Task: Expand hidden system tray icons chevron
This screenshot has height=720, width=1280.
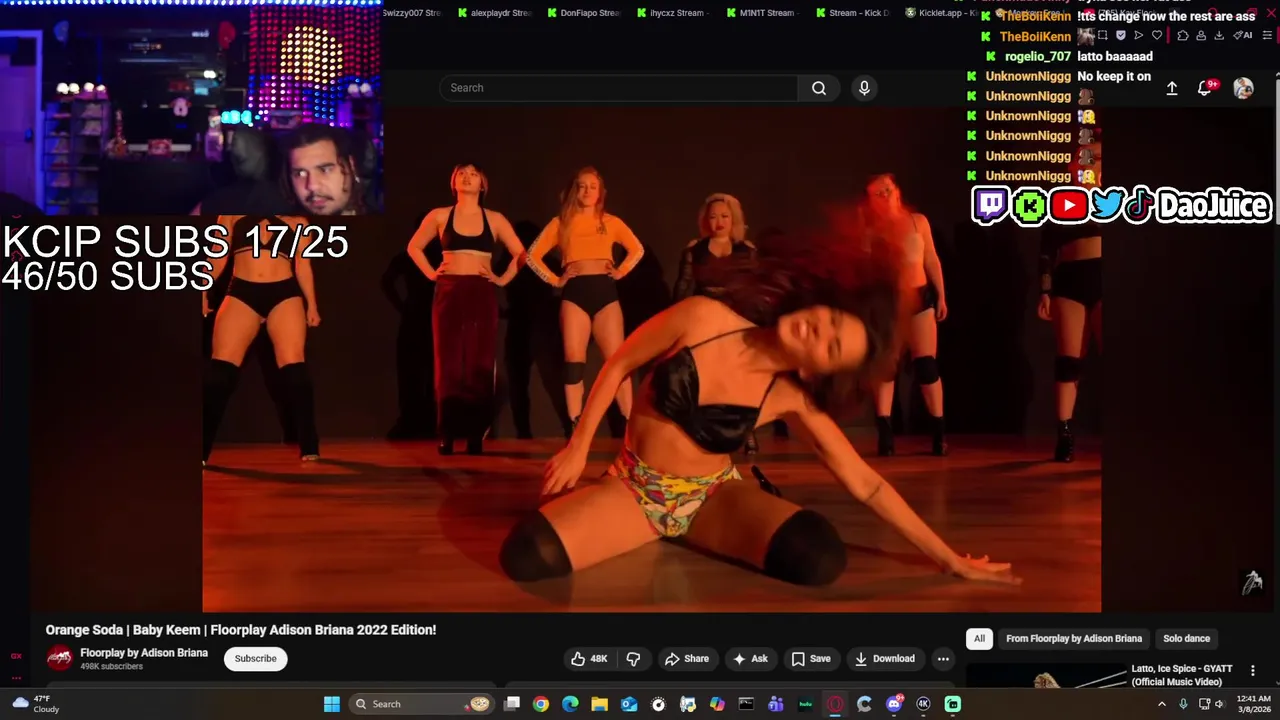Action: [x=1162, y=704]
